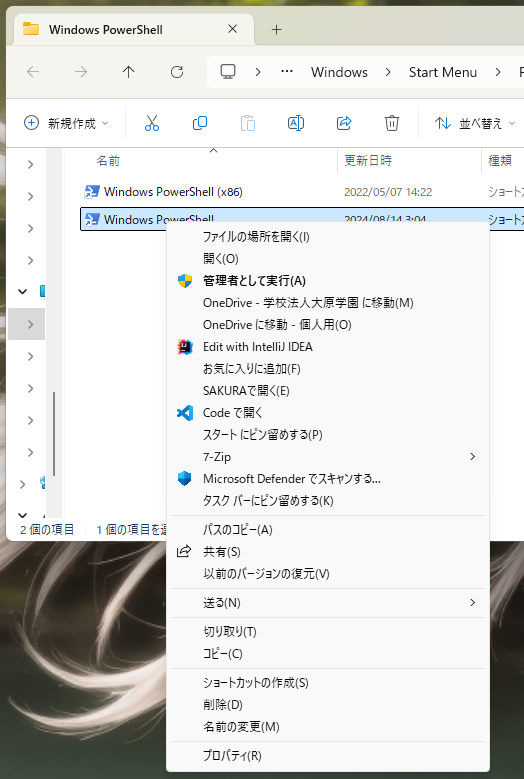Expand the highlighted navigation tree node

point(30,324)
